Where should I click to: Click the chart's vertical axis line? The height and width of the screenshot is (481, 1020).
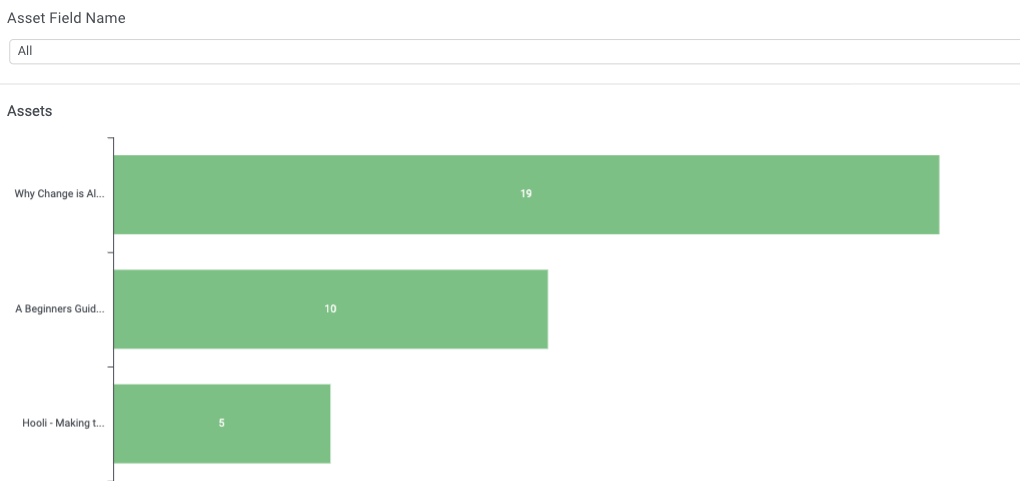coord(114,309)
